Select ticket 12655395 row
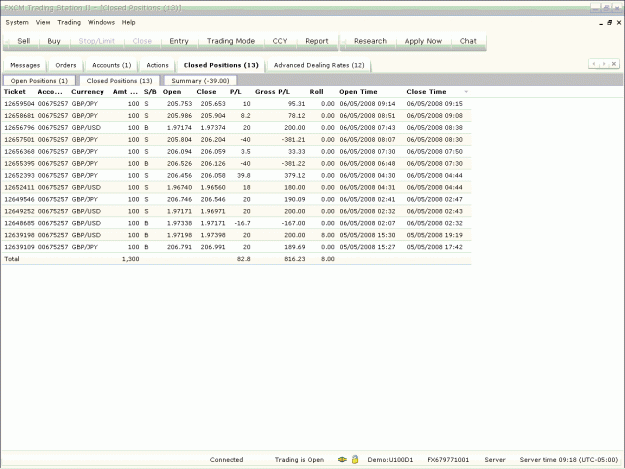625x469 pixels. point(237,164)
